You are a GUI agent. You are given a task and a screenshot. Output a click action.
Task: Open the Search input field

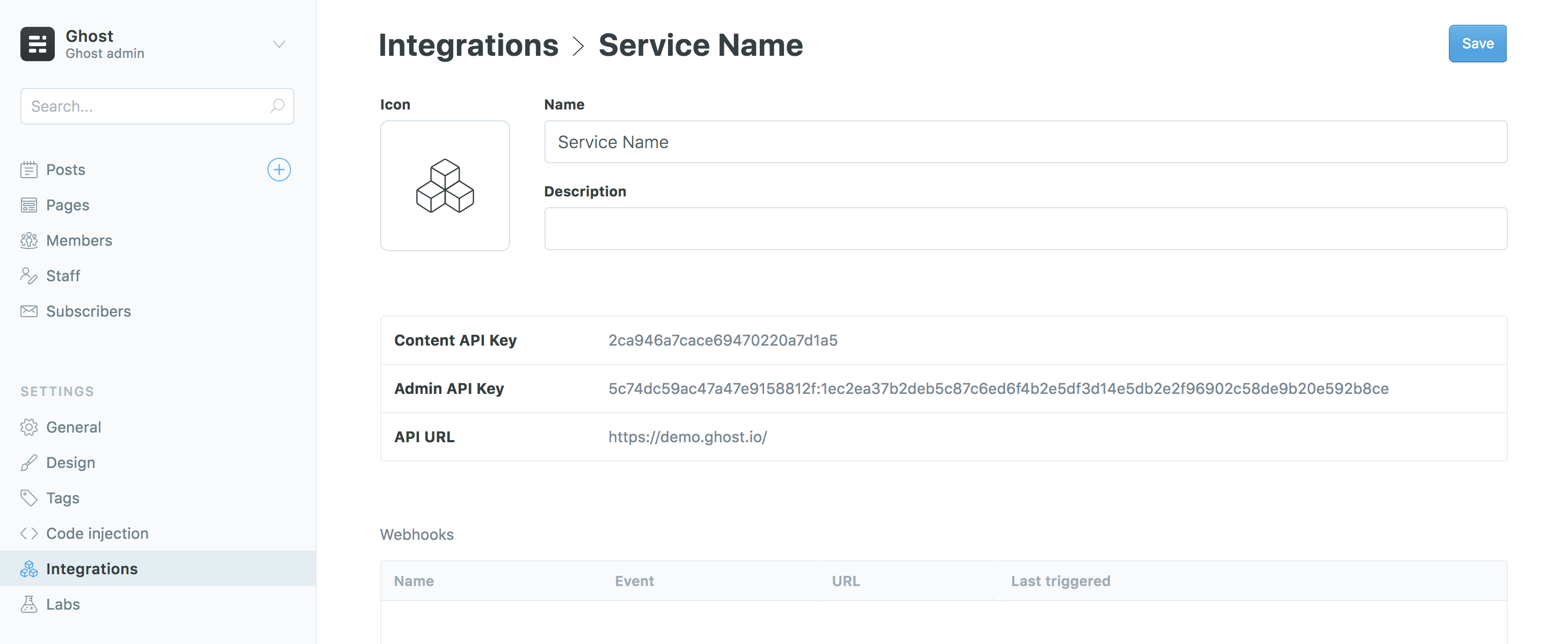157,105
